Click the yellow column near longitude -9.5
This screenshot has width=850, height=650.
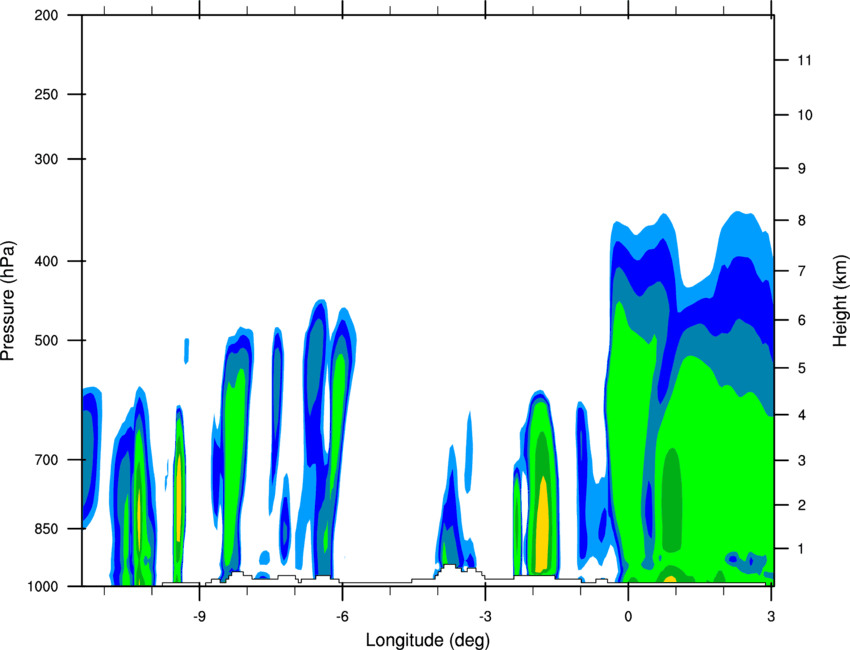[178, 499]
